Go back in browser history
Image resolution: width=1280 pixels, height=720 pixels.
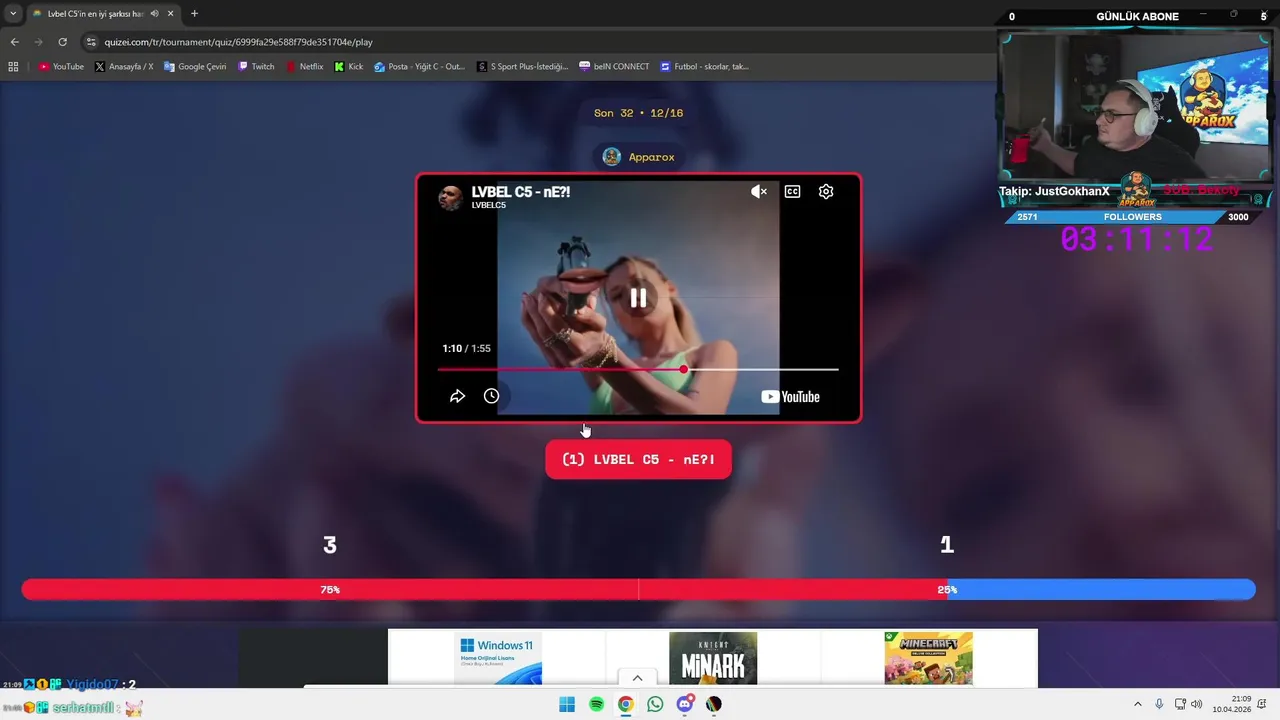(x=14, y=42)
